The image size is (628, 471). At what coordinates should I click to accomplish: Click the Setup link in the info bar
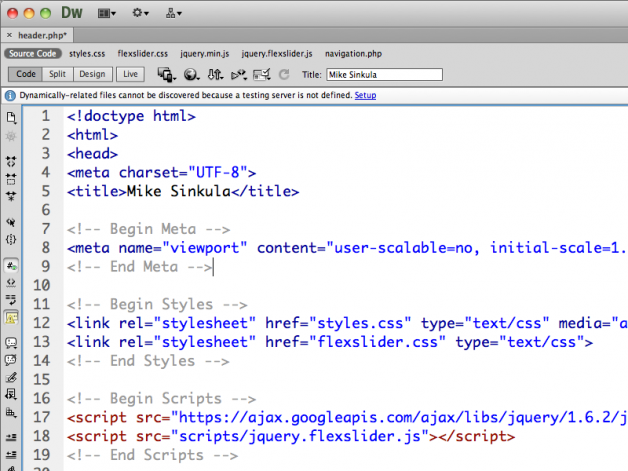[365, 95]
